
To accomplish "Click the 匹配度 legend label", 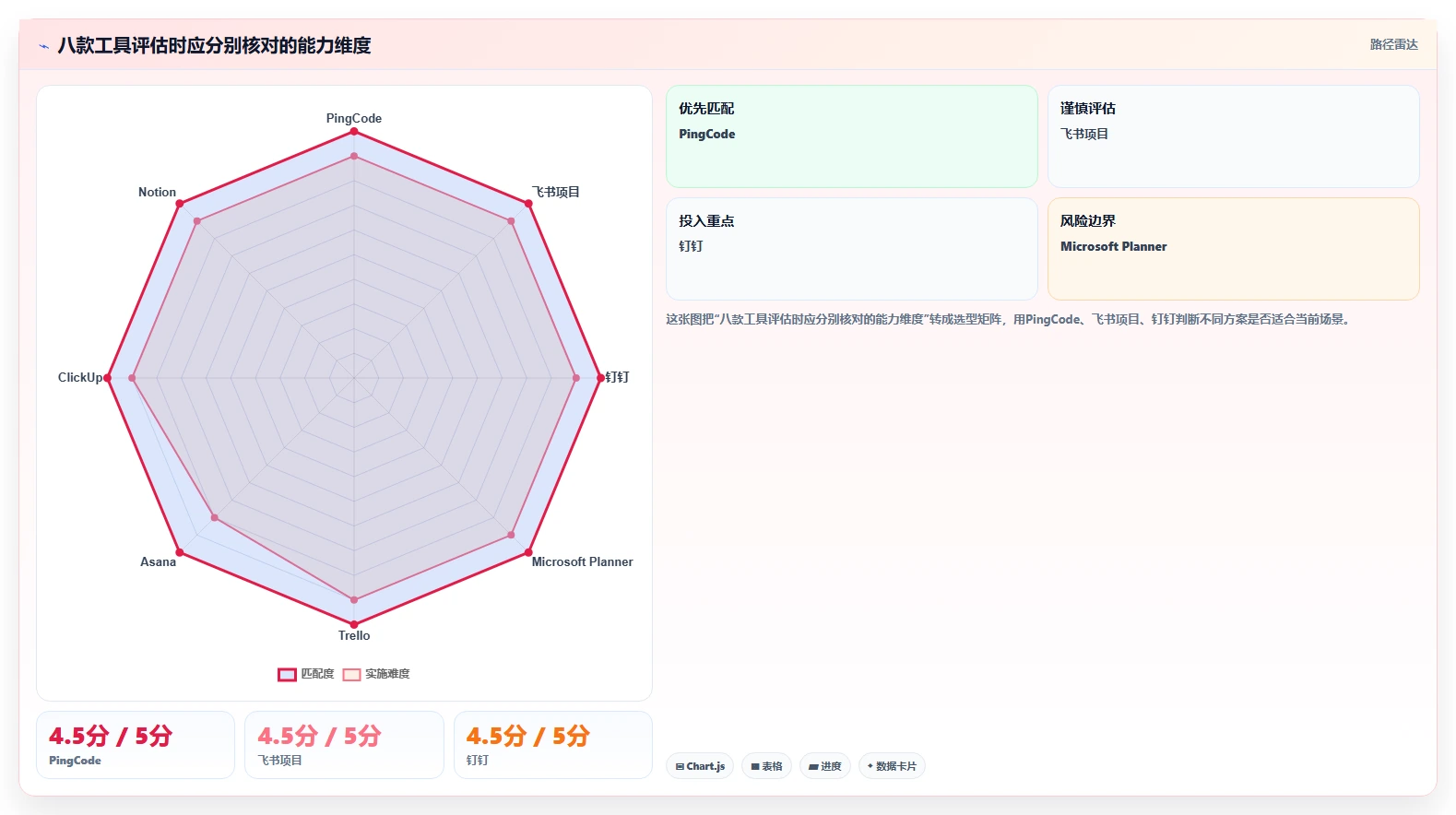I will tap(317, 675).
